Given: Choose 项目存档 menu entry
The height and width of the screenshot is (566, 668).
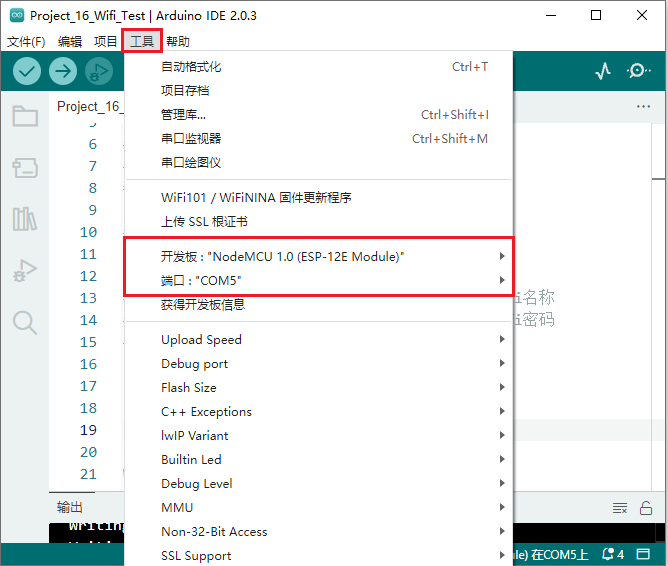Looking at the screenshot, I should point(319,91).
